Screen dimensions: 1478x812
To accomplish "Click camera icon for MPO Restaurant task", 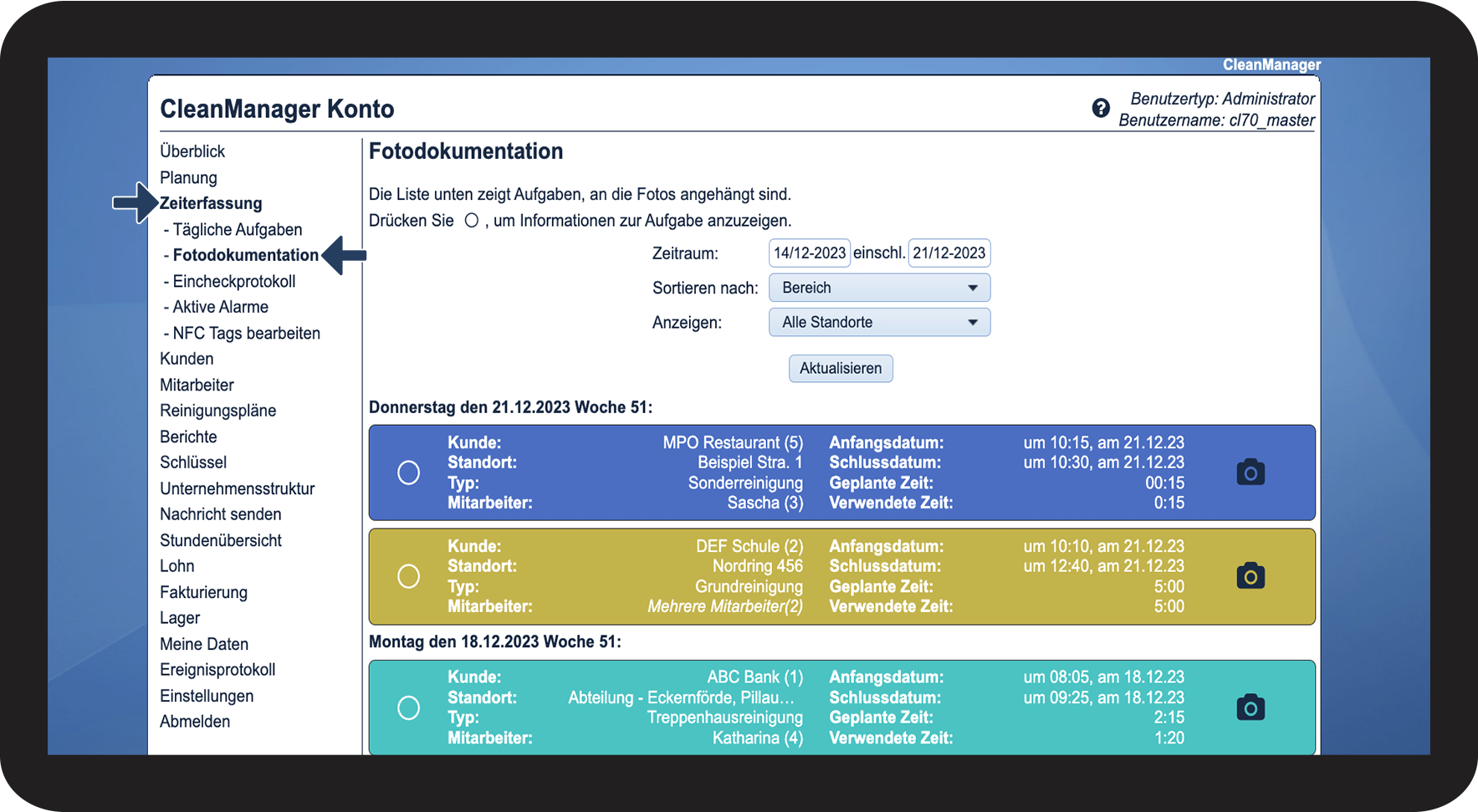I will click(x=1250, y=472).
